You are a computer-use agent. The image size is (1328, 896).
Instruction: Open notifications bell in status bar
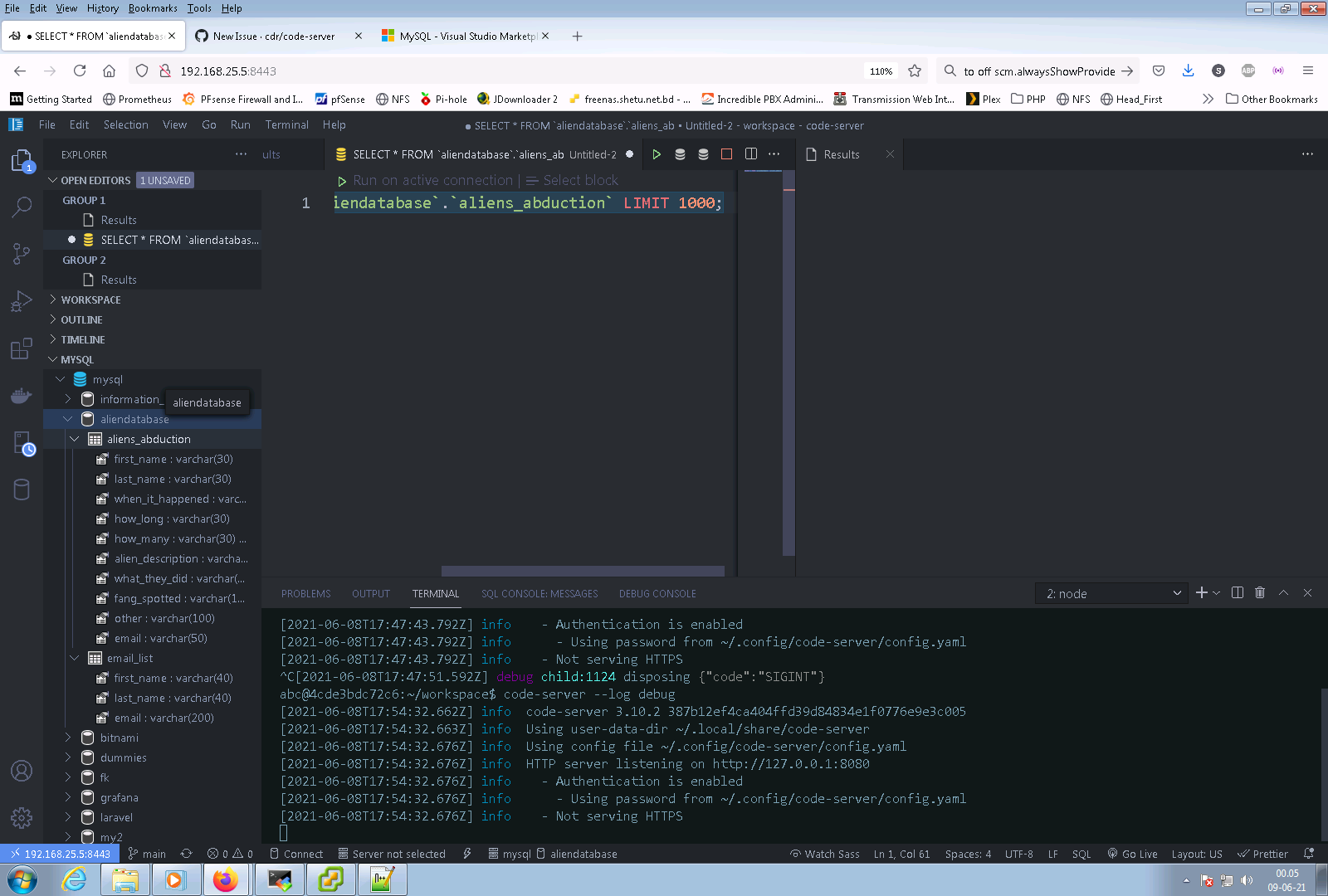click(1309, 854)
